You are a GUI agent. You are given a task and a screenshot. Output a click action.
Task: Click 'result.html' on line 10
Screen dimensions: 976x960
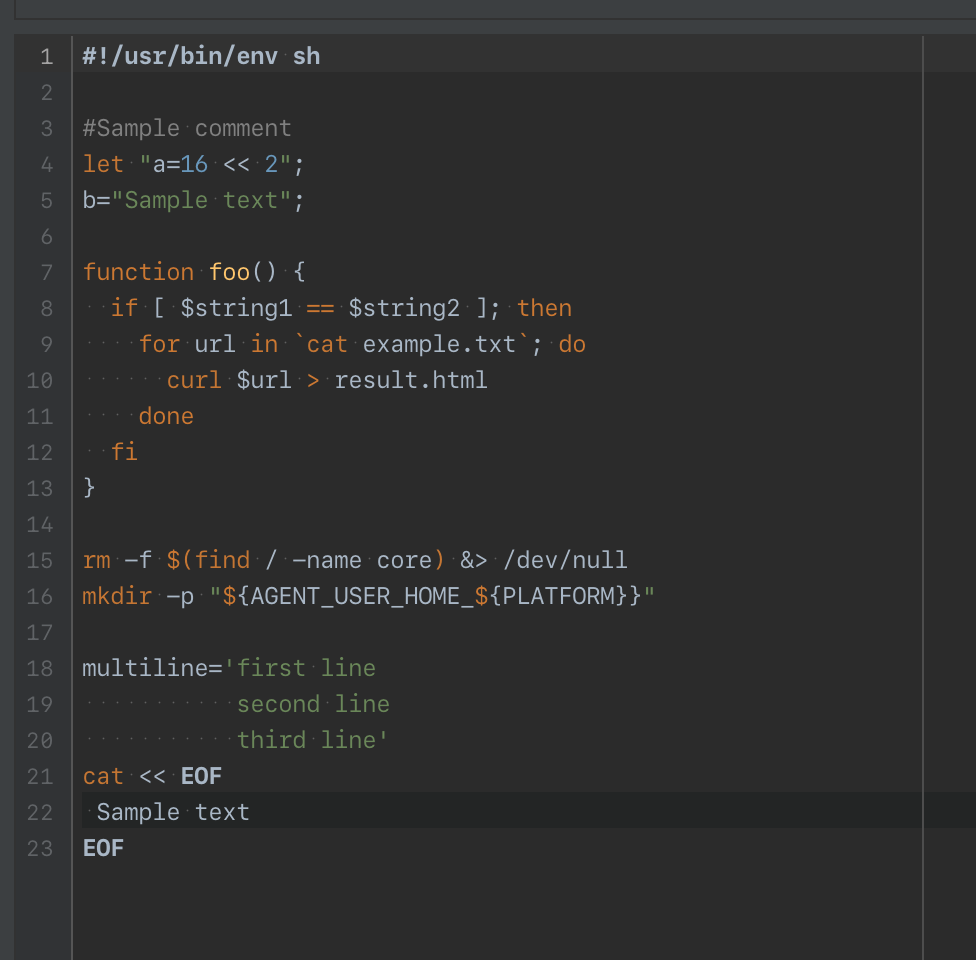pyautogui.click(x=411, y=380)
